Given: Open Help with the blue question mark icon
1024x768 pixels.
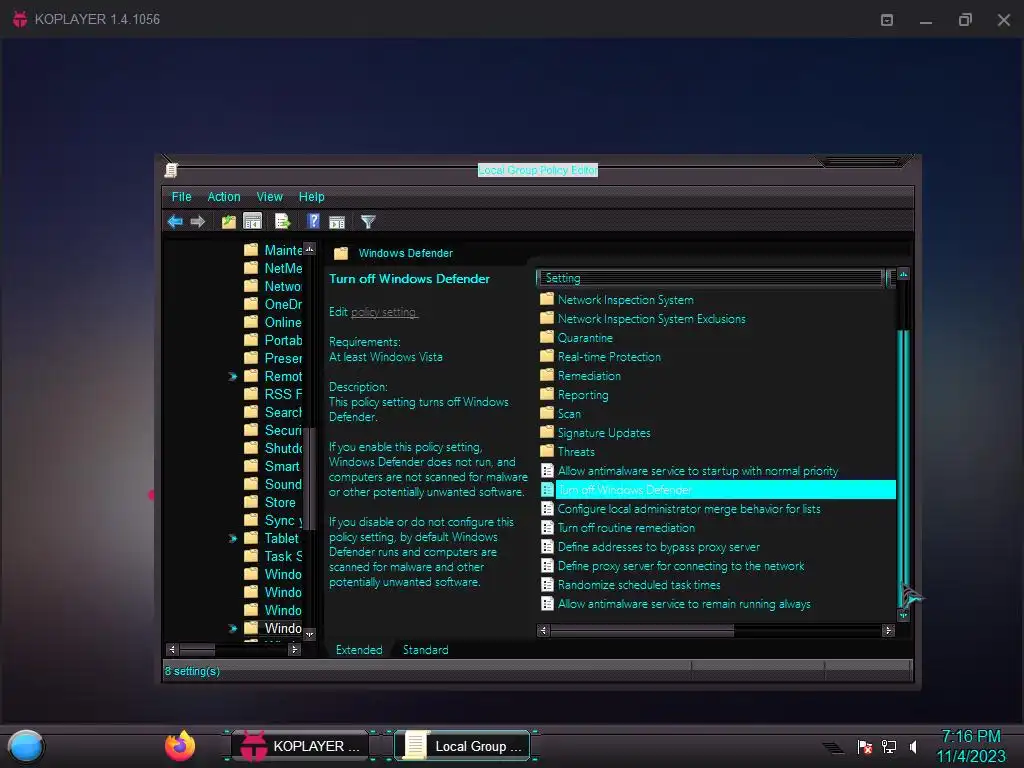Looking at the screenshot, I should [313, 221].
